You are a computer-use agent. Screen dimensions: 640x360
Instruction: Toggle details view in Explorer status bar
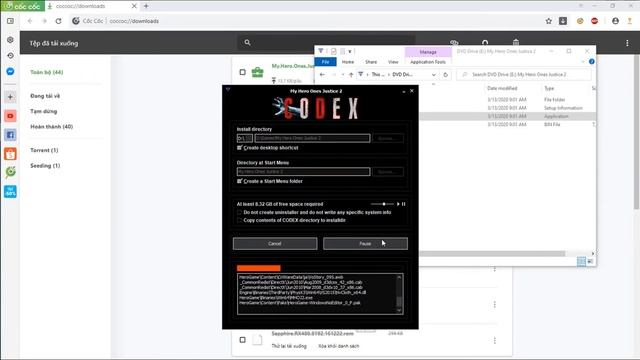pos(581,261)
